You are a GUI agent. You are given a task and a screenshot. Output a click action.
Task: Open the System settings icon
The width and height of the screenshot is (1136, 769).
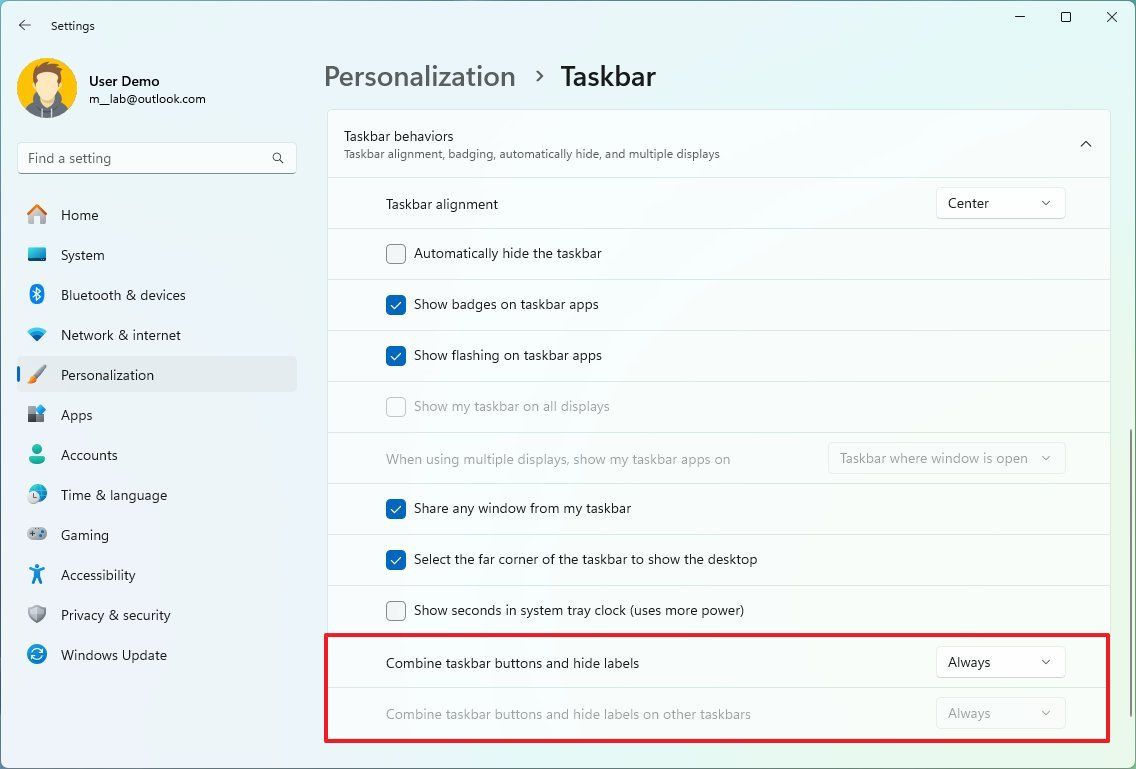[x=37, y=255]
